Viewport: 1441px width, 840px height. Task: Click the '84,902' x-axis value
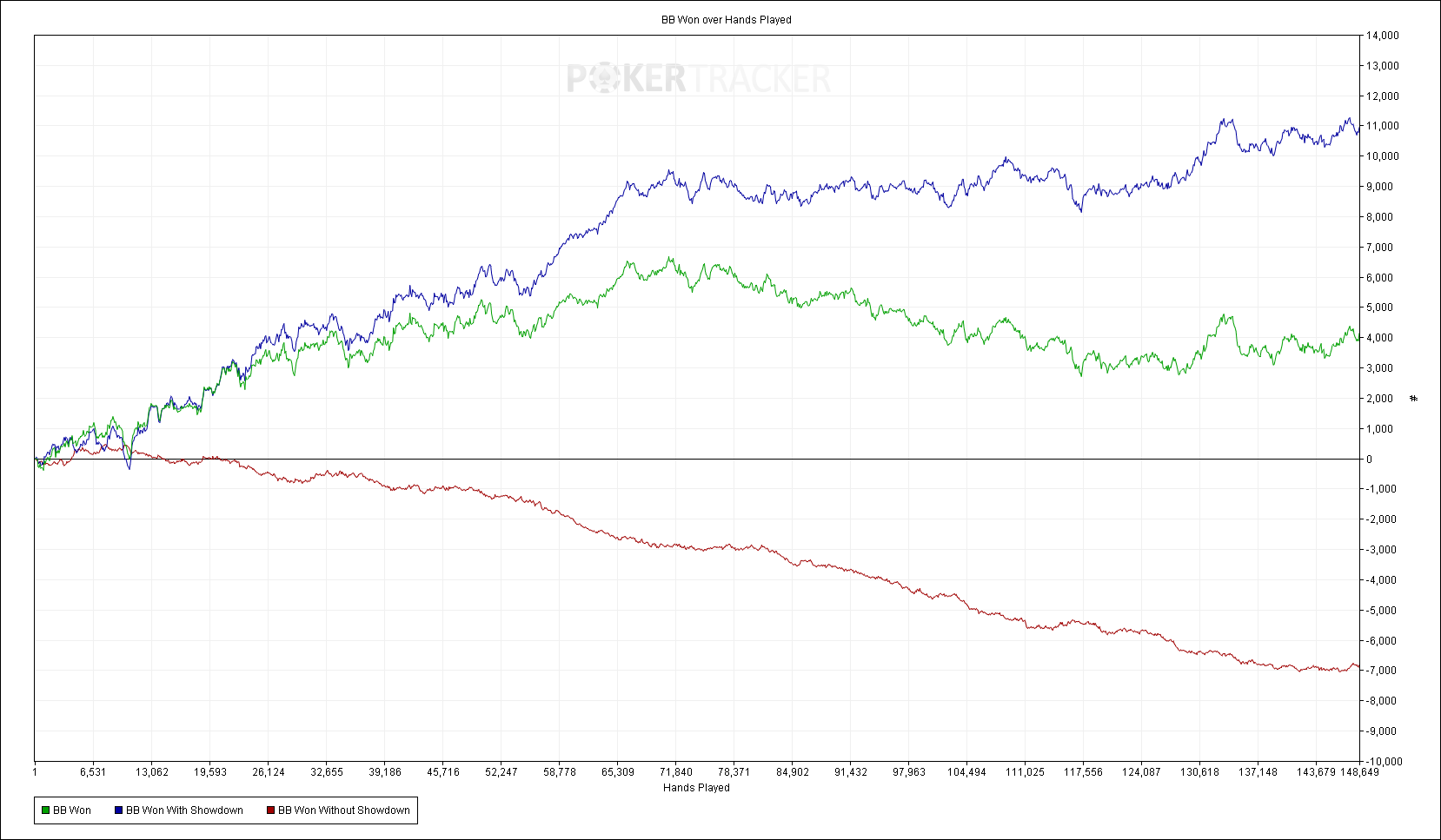click(793, 772)
